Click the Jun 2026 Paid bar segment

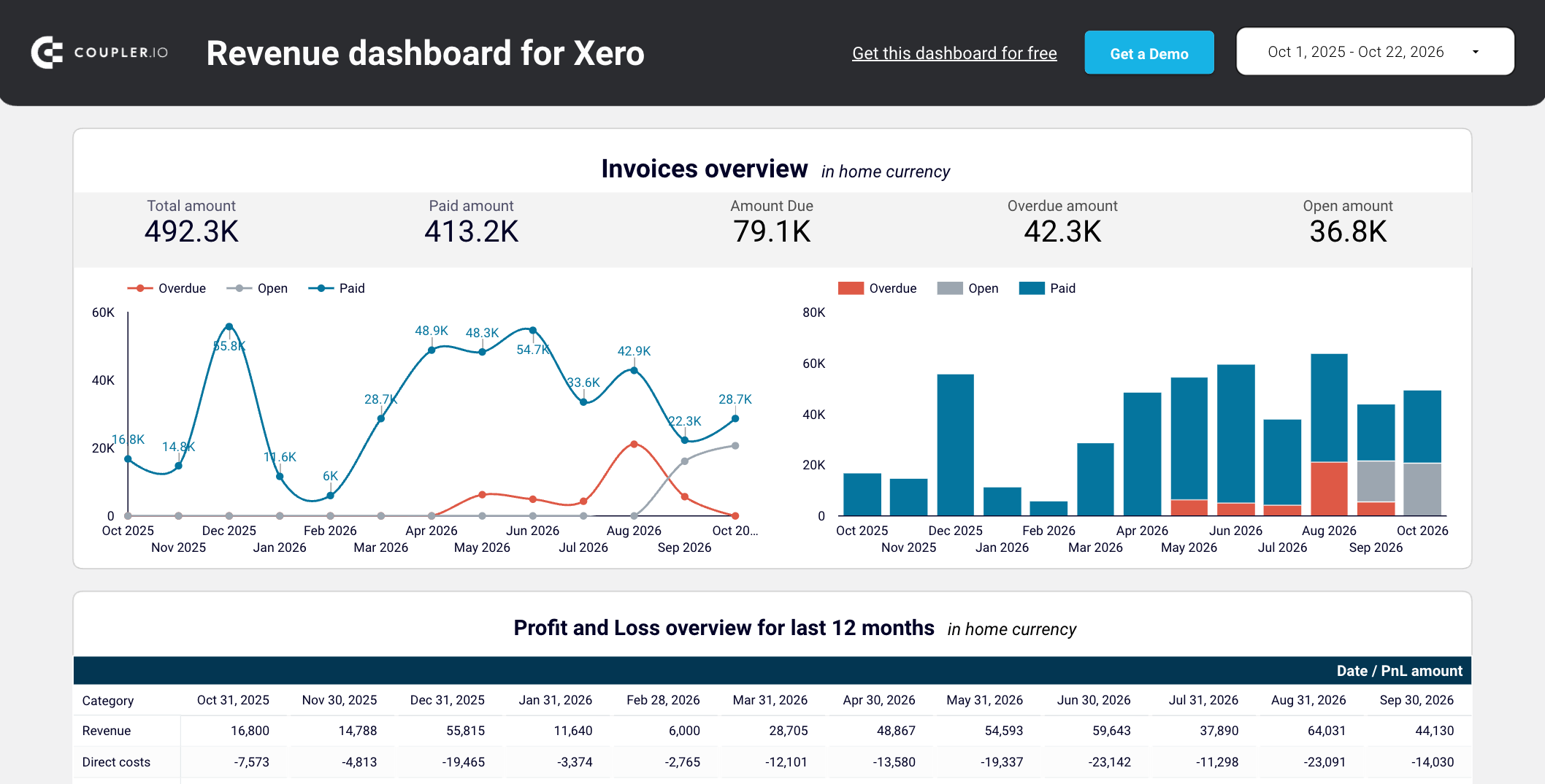click(1235, 434)
